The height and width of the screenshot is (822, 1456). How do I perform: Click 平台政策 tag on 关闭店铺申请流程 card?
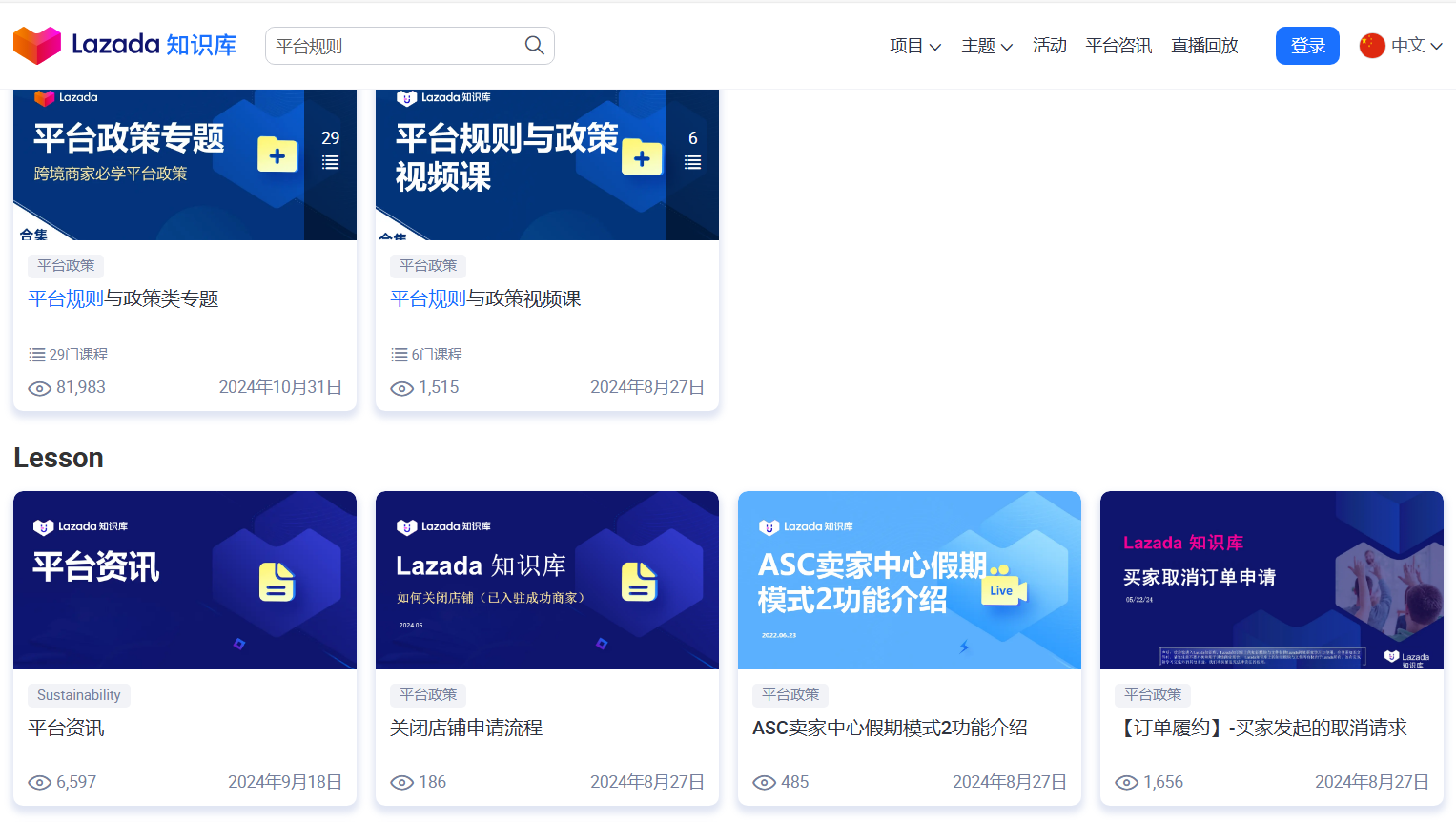428,695
